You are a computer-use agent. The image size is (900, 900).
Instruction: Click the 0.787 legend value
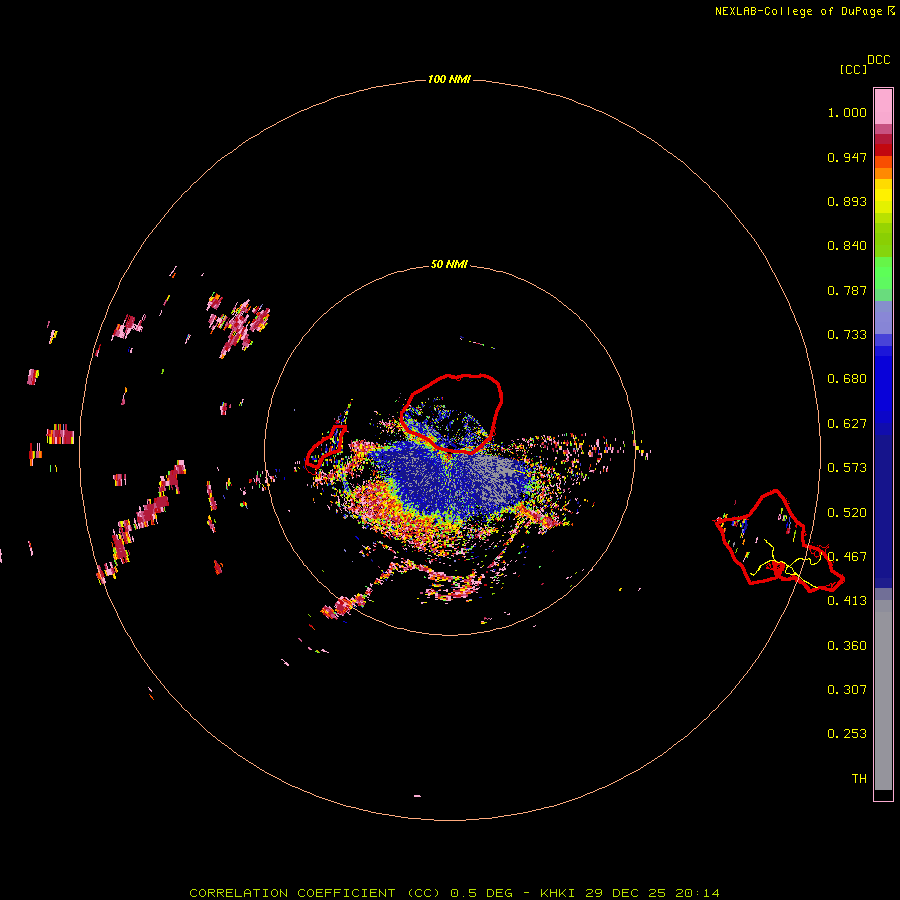tap(847, 290)
